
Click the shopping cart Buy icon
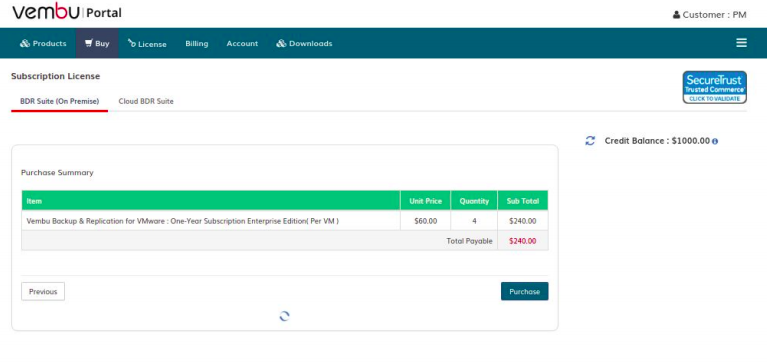(x=89, y=43)
